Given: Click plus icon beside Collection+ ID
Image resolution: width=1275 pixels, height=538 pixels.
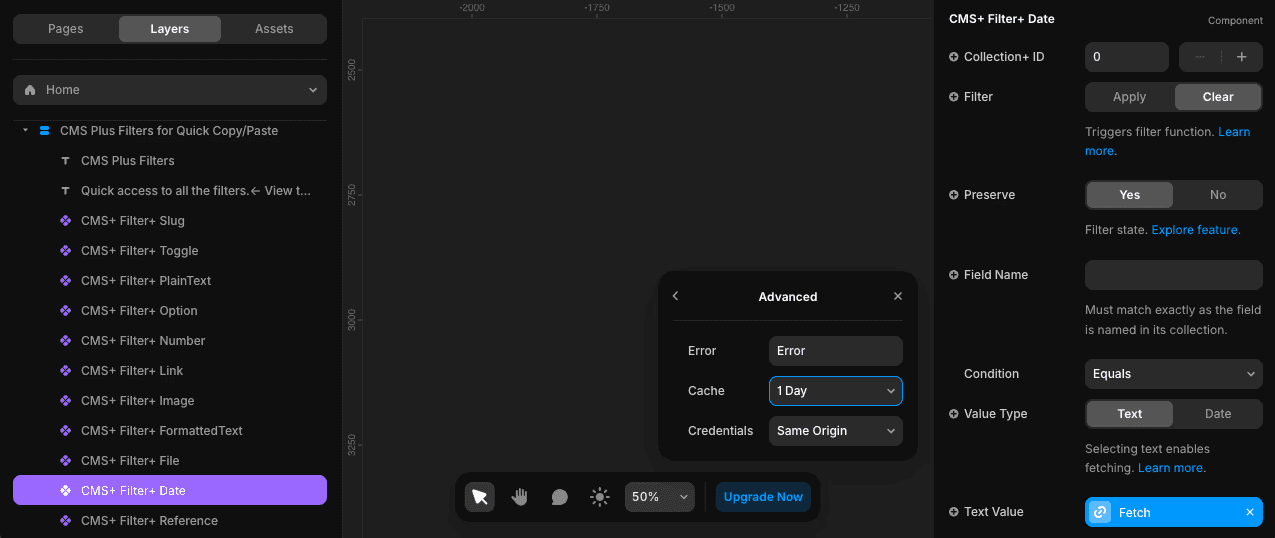Looking at the screenshot, I should pos(954,57).
